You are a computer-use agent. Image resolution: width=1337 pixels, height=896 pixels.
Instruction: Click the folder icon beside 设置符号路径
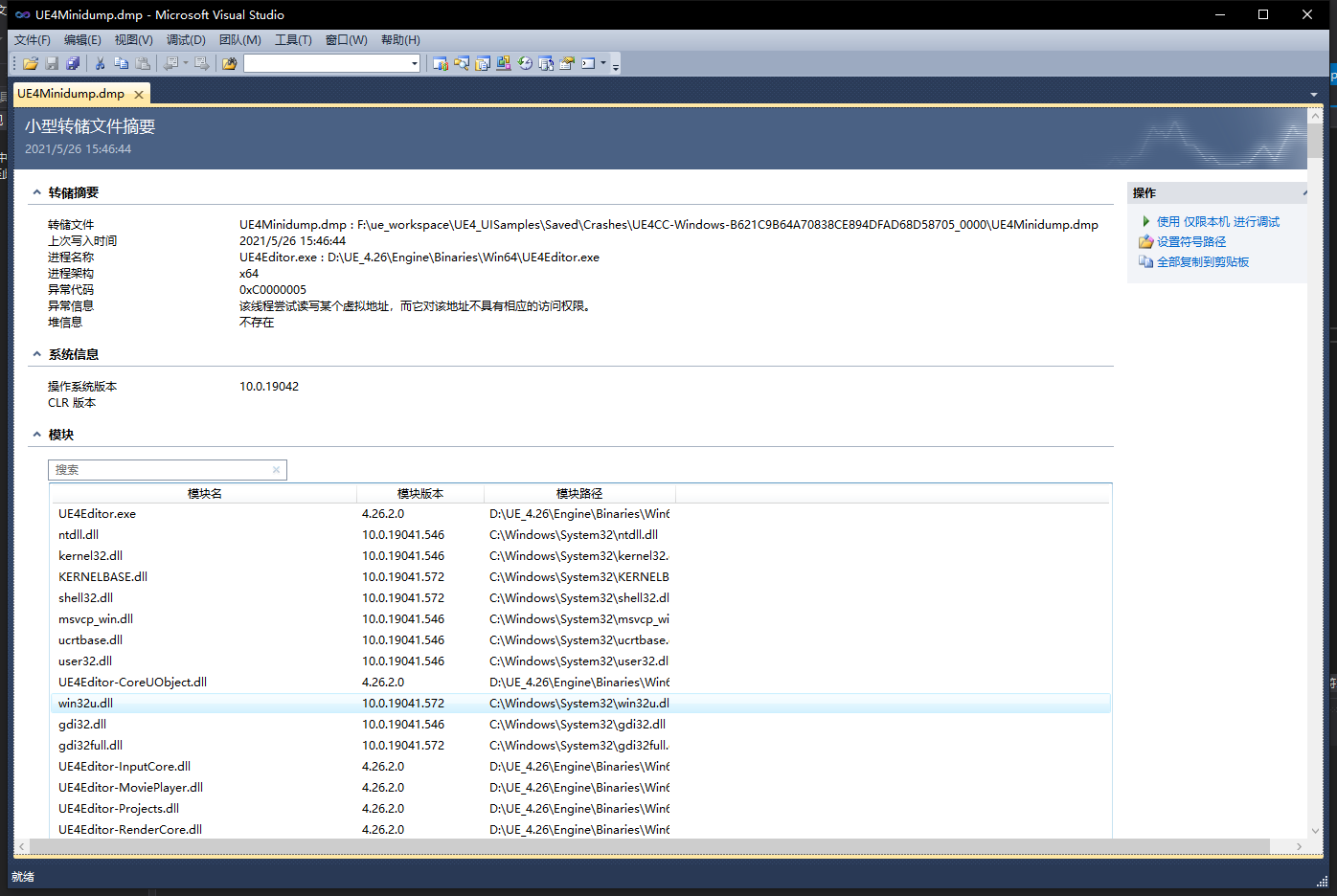1145,241
